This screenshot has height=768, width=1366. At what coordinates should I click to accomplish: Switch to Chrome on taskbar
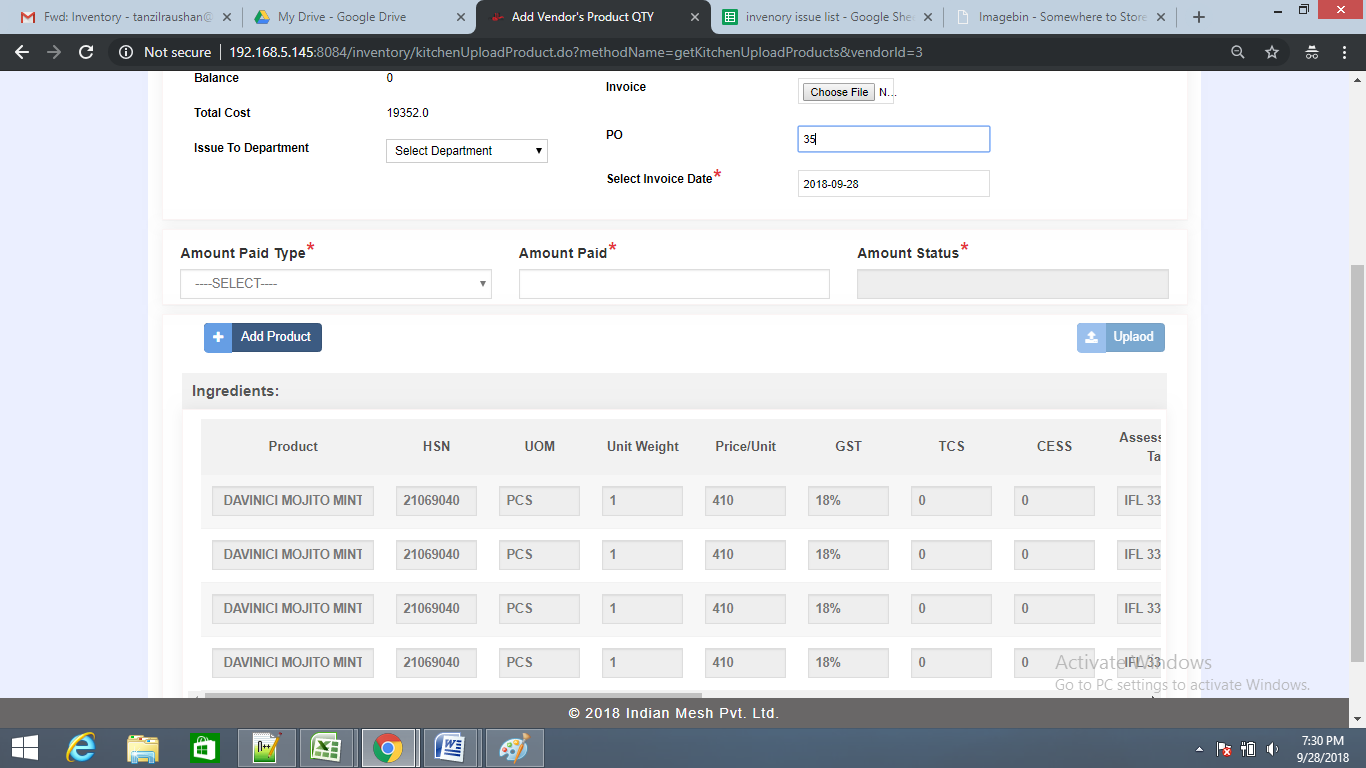(x=388, y=748)
